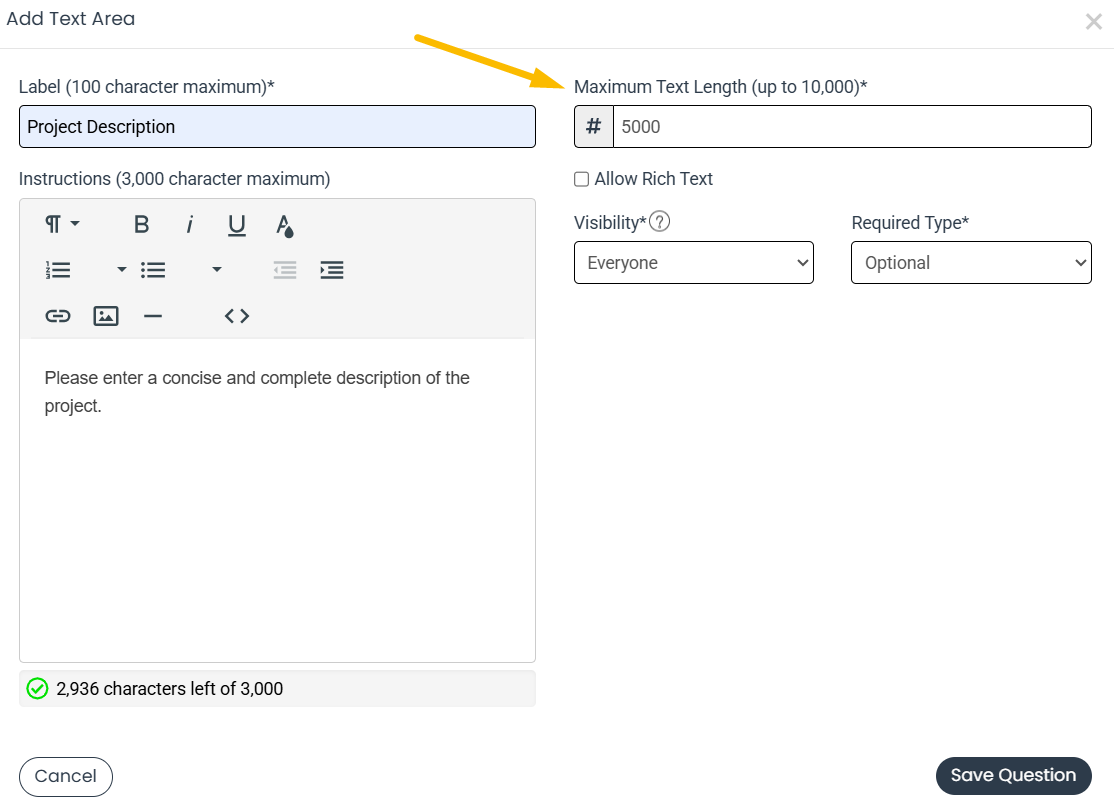Click the underline formatting icon
Screen dimensions: 1114x811
tap(237, 224)
